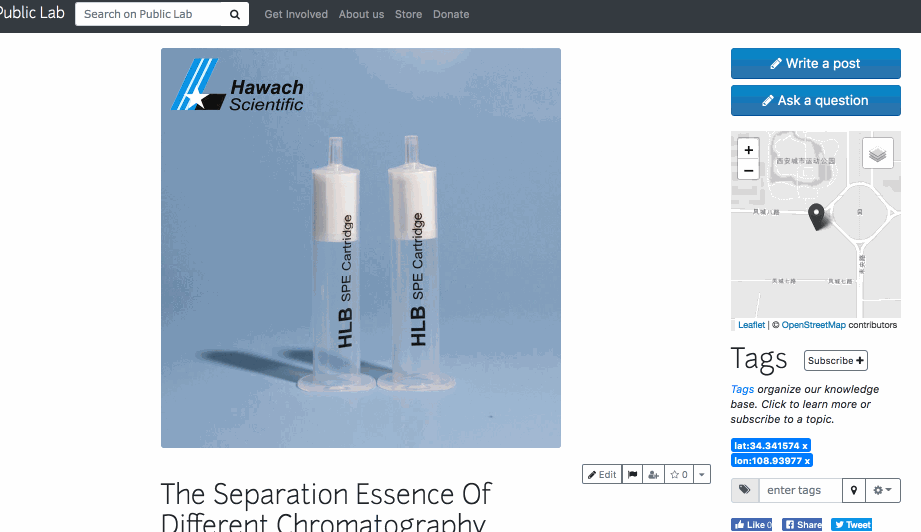Click the search magnifier icon
The height and width of the screenshot is (532, 921).
pyautogui.click(x=234, y=15)
